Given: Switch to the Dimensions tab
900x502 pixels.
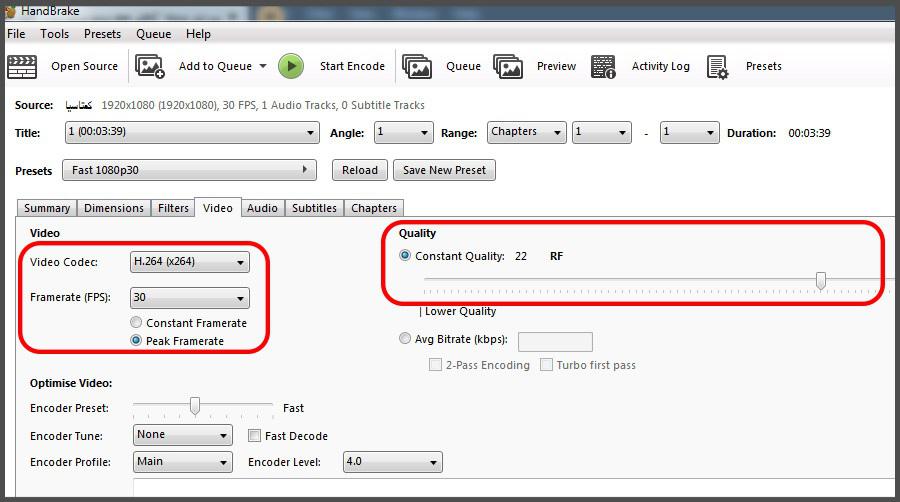Looking at the screenshot, I should coord(114,208).
